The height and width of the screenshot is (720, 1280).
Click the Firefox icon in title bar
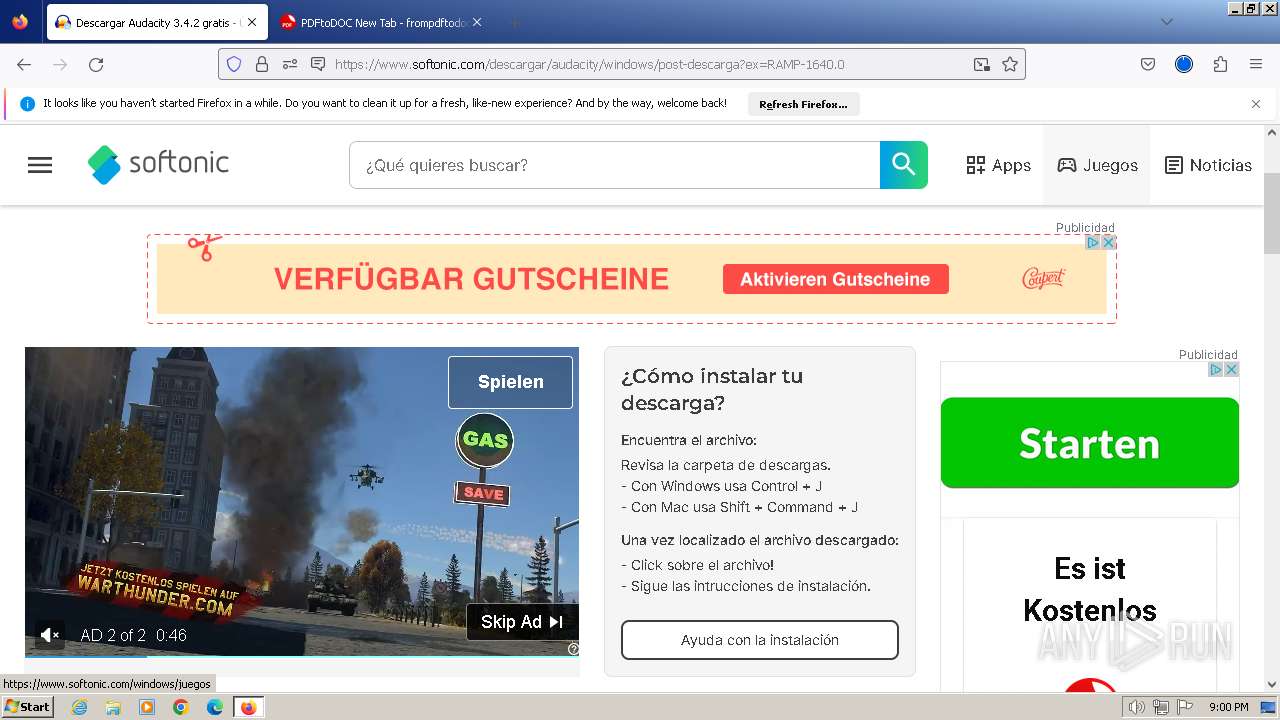(x=20, y=21)
